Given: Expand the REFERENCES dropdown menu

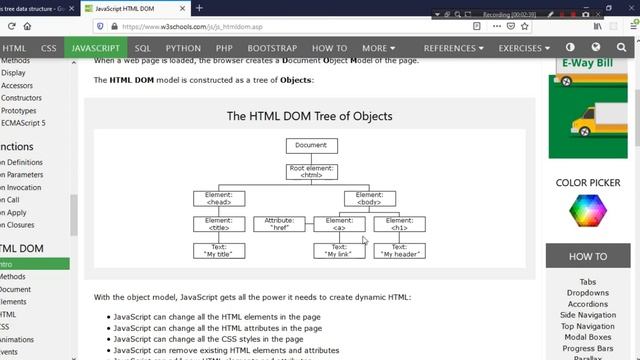Looking at the screenshot, I should (453, 48).
